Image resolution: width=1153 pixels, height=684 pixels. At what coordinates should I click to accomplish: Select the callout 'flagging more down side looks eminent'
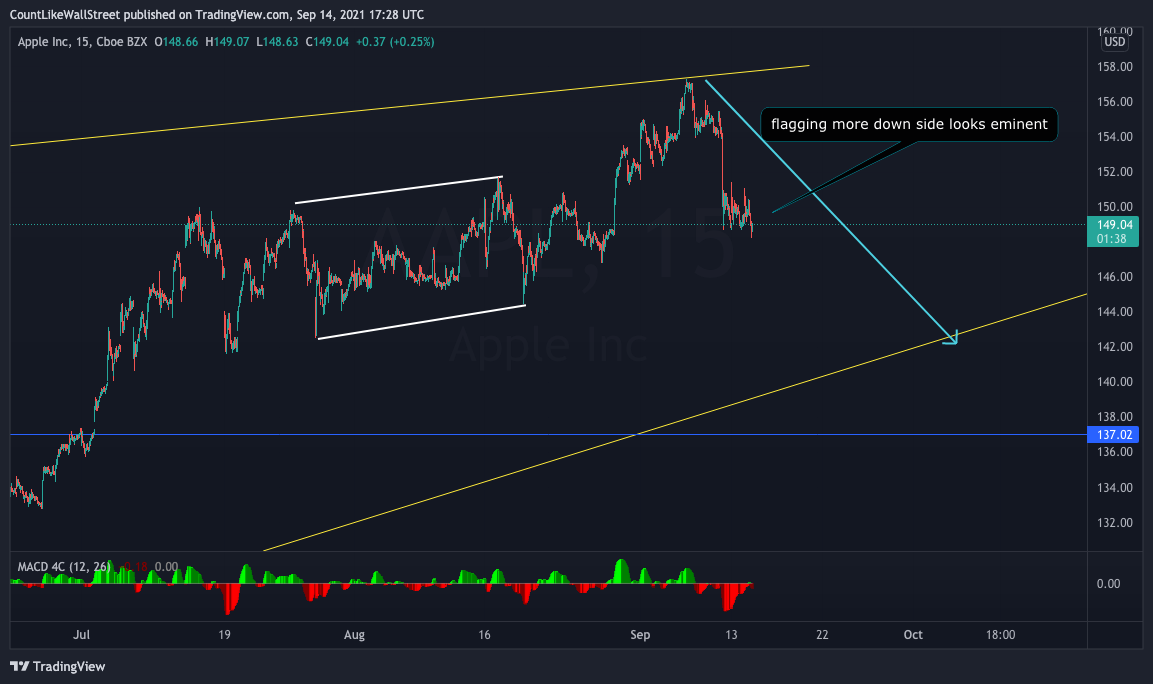(909, 124)
